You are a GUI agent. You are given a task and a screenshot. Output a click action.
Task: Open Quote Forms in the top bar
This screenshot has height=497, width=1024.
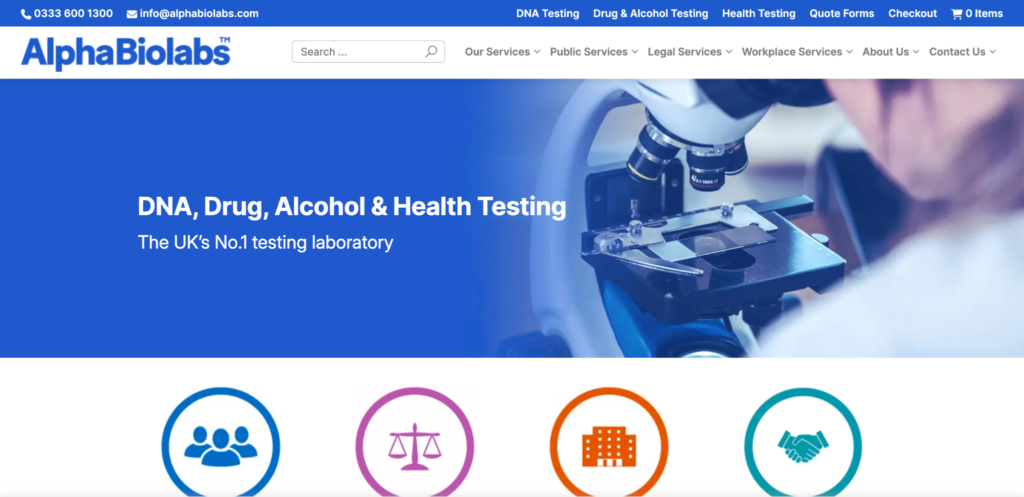(842, 14)
